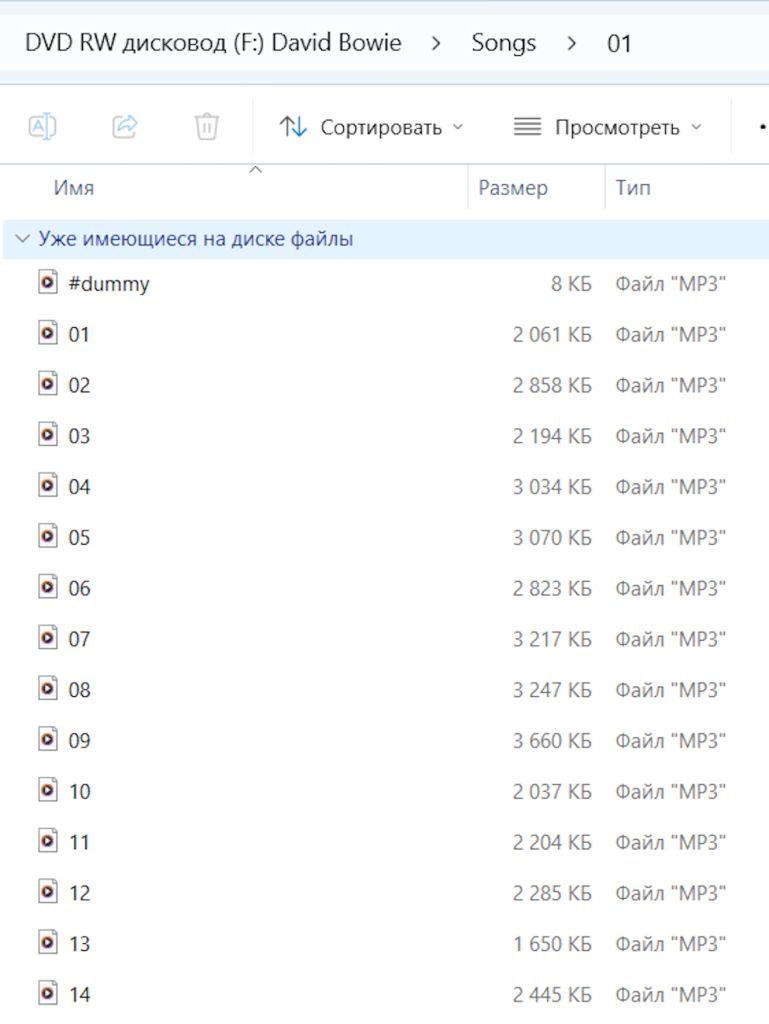Screen dimensions: 769x1024
Task: Click the 3 217 КБ size value
Action: click(x=552, y=639)
